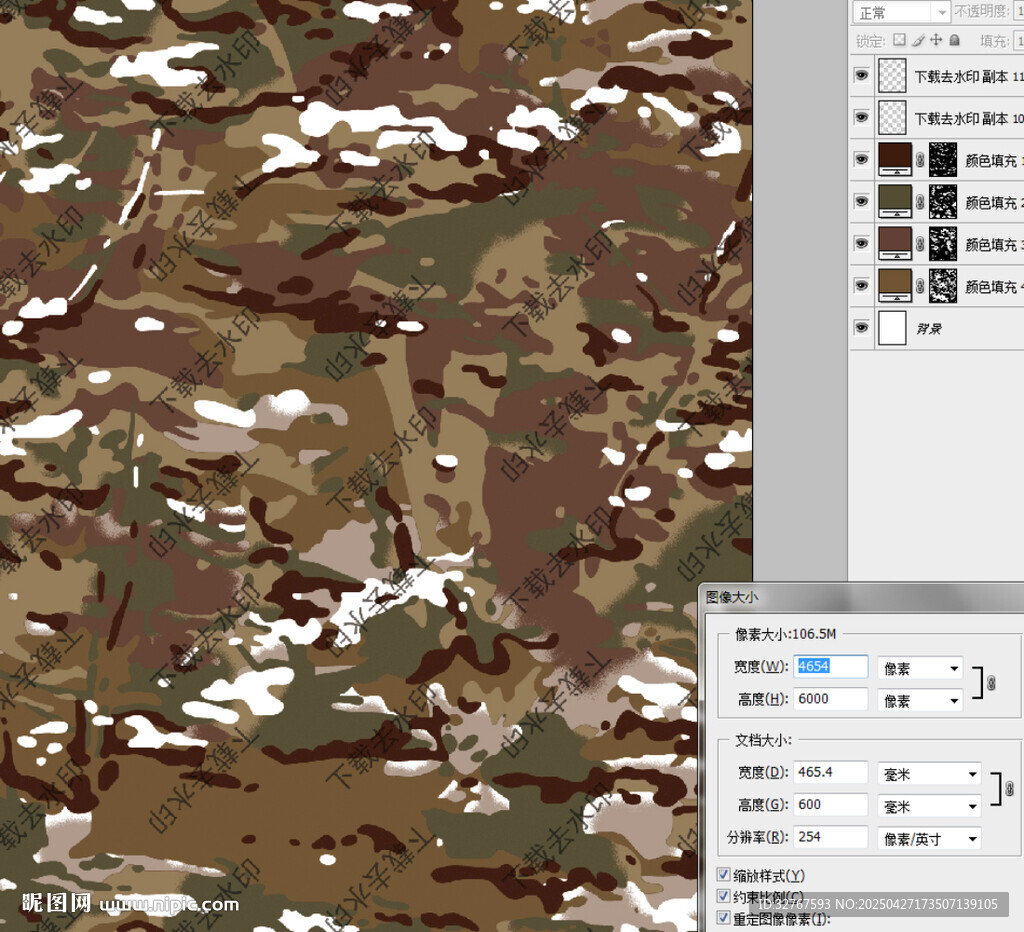The width and height of the screenshot is (1024, 932).
Task: Click the 分辨率 resolution field showing 254
Action: pos(830,837)
